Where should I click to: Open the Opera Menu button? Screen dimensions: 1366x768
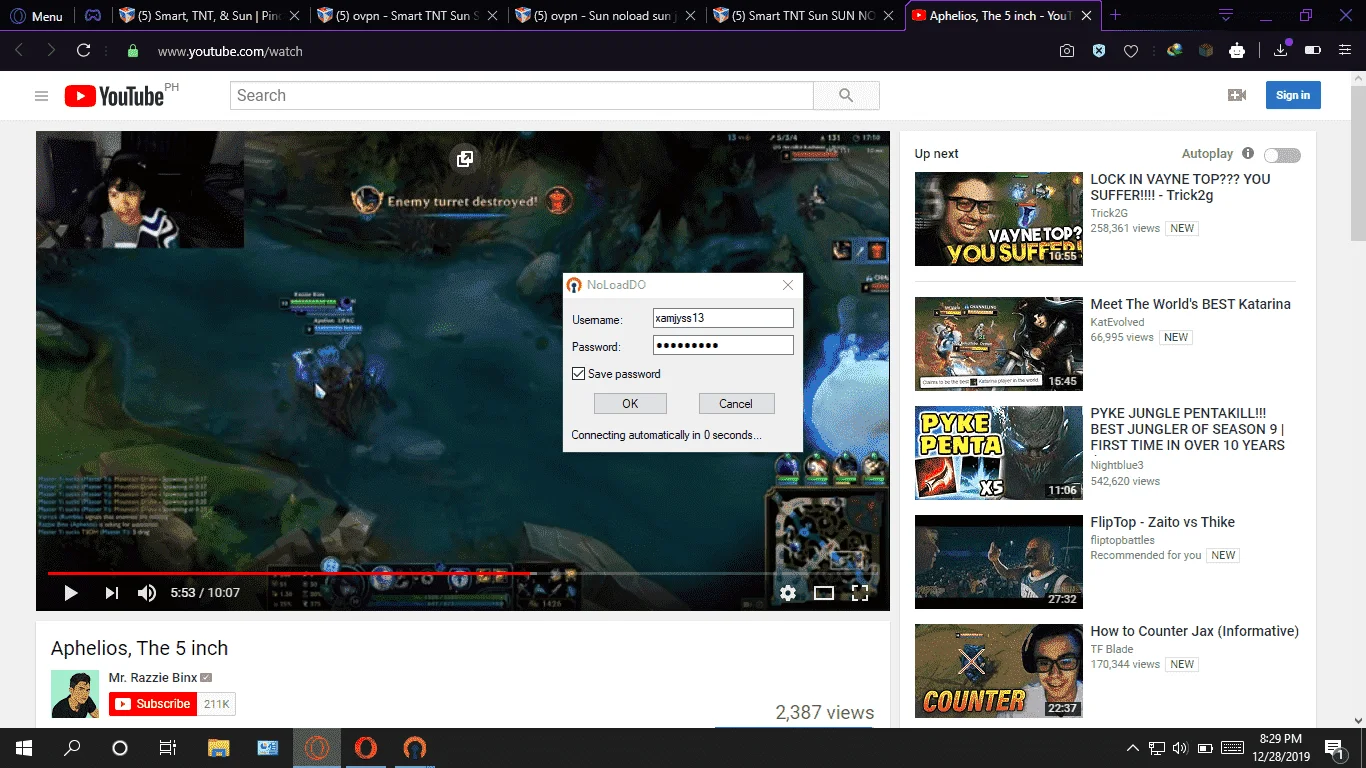pyautogui.click(x=37, y=16)
